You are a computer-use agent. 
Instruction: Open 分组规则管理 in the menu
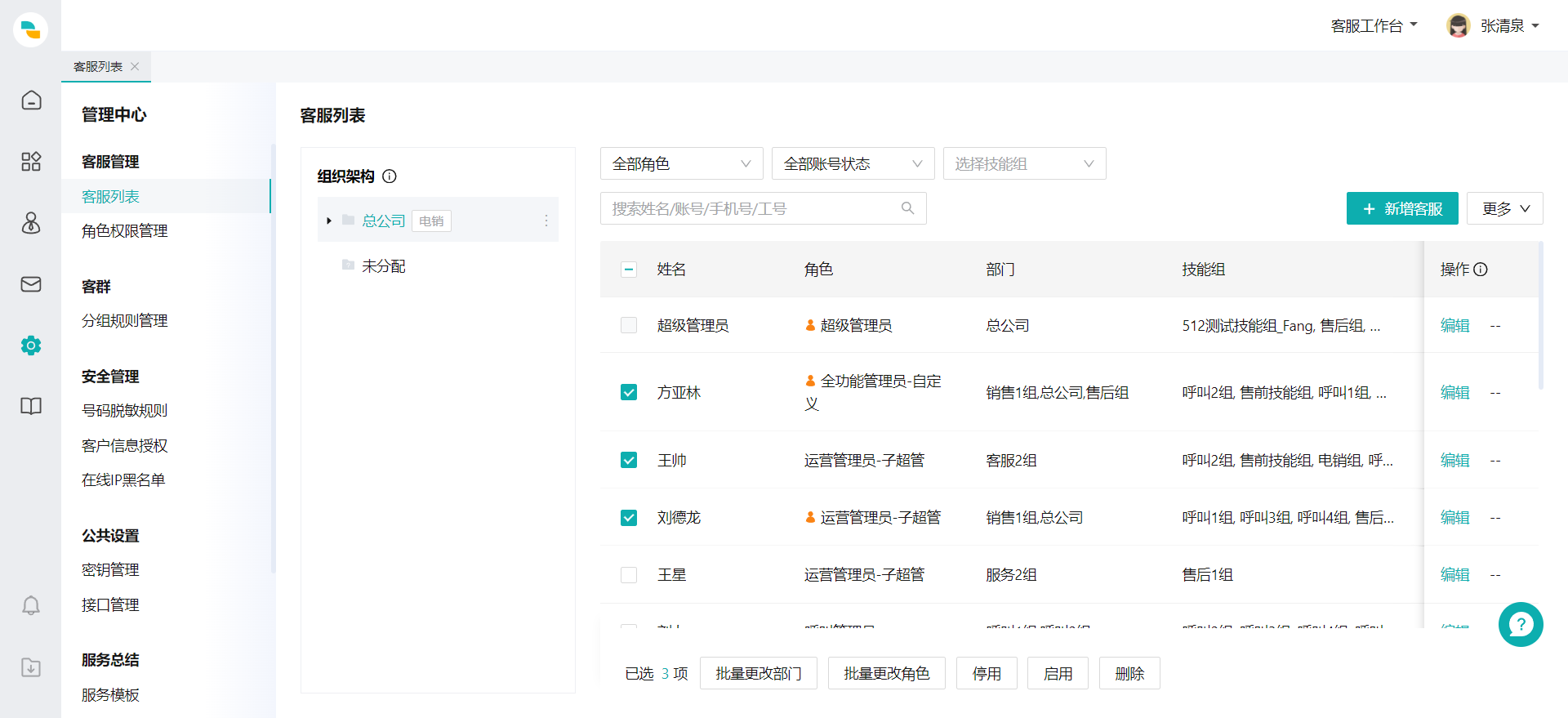[124, 321]
